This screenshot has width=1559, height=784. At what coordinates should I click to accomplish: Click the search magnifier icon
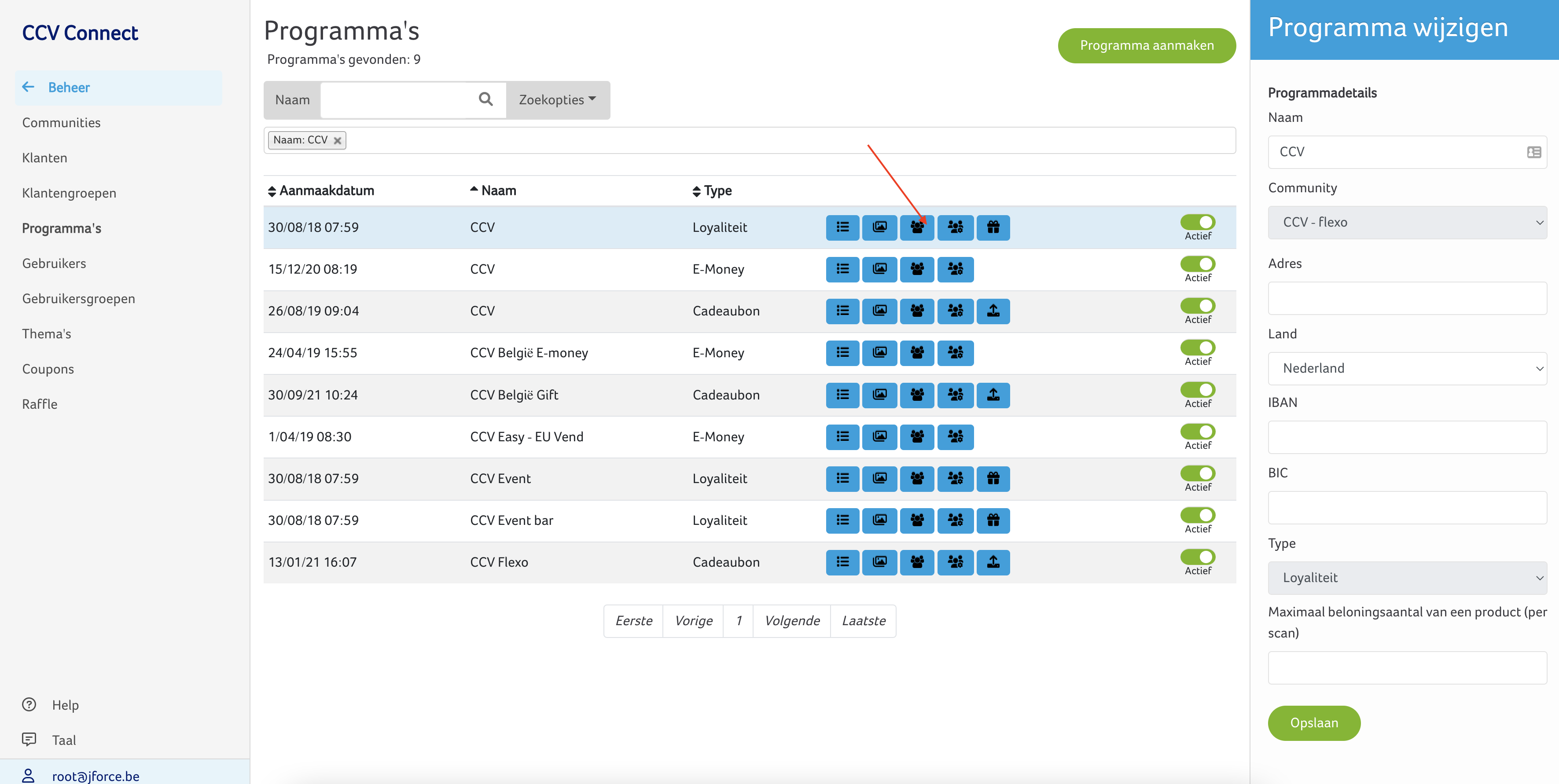(485, 99)
